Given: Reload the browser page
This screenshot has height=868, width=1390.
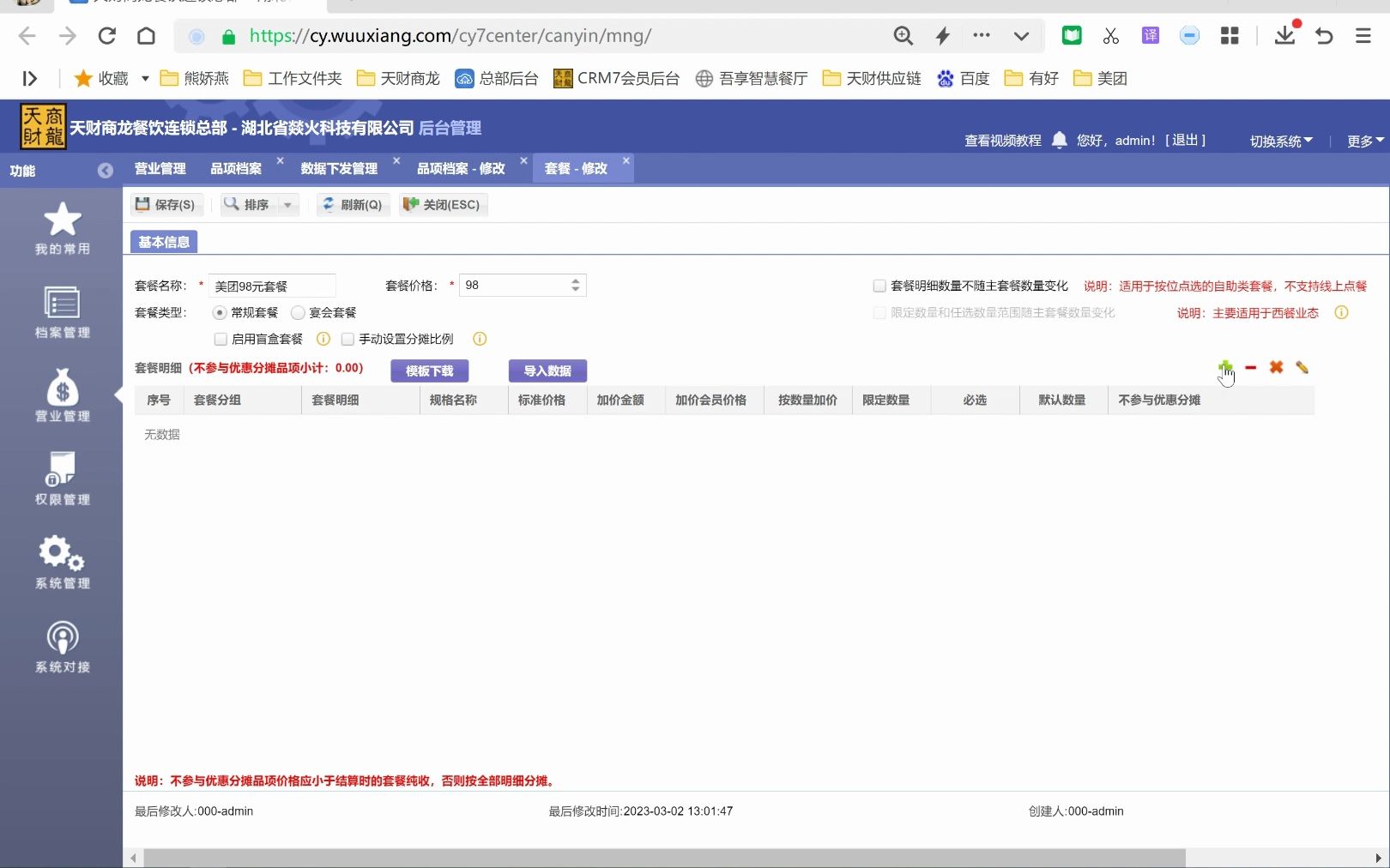Looking at the screenshot, I should click(107, 36).
